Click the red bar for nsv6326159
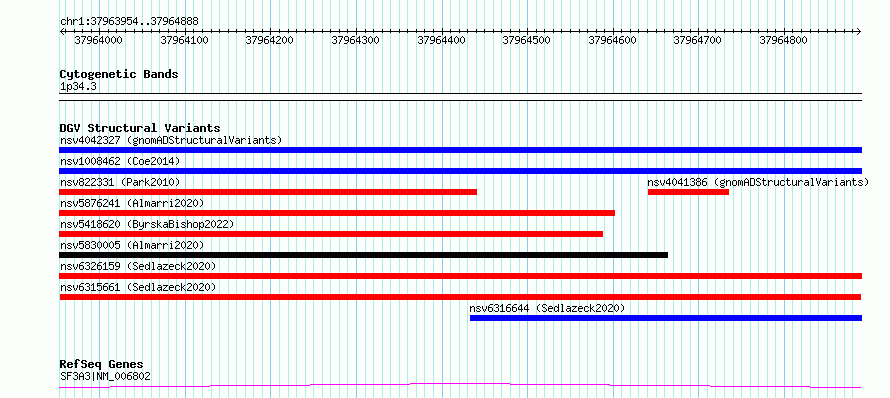The image size is (890, 398). [x=460, y=276]
